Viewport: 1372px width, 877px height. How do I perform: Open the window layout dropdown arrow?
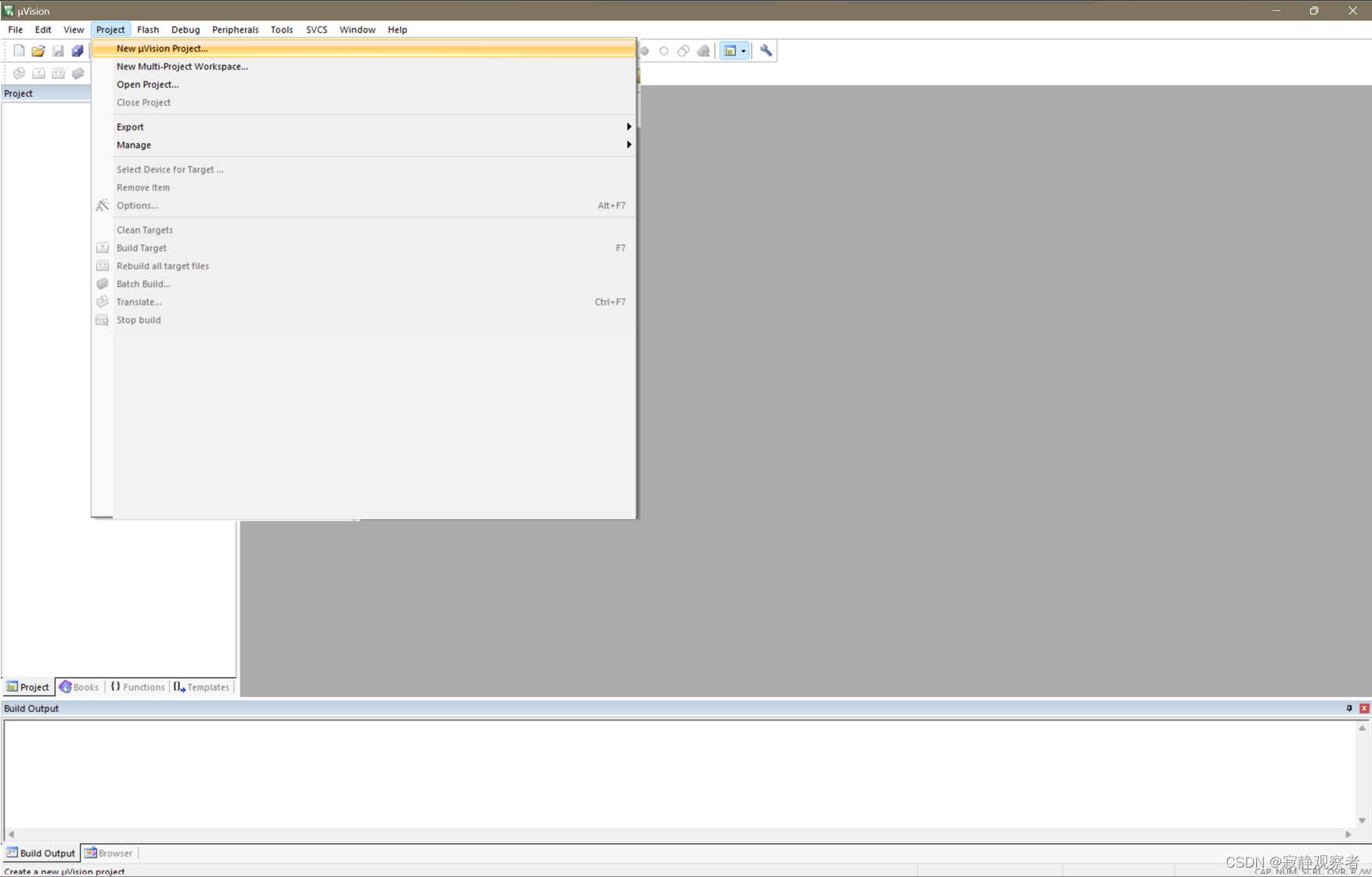tap(744, 51)
